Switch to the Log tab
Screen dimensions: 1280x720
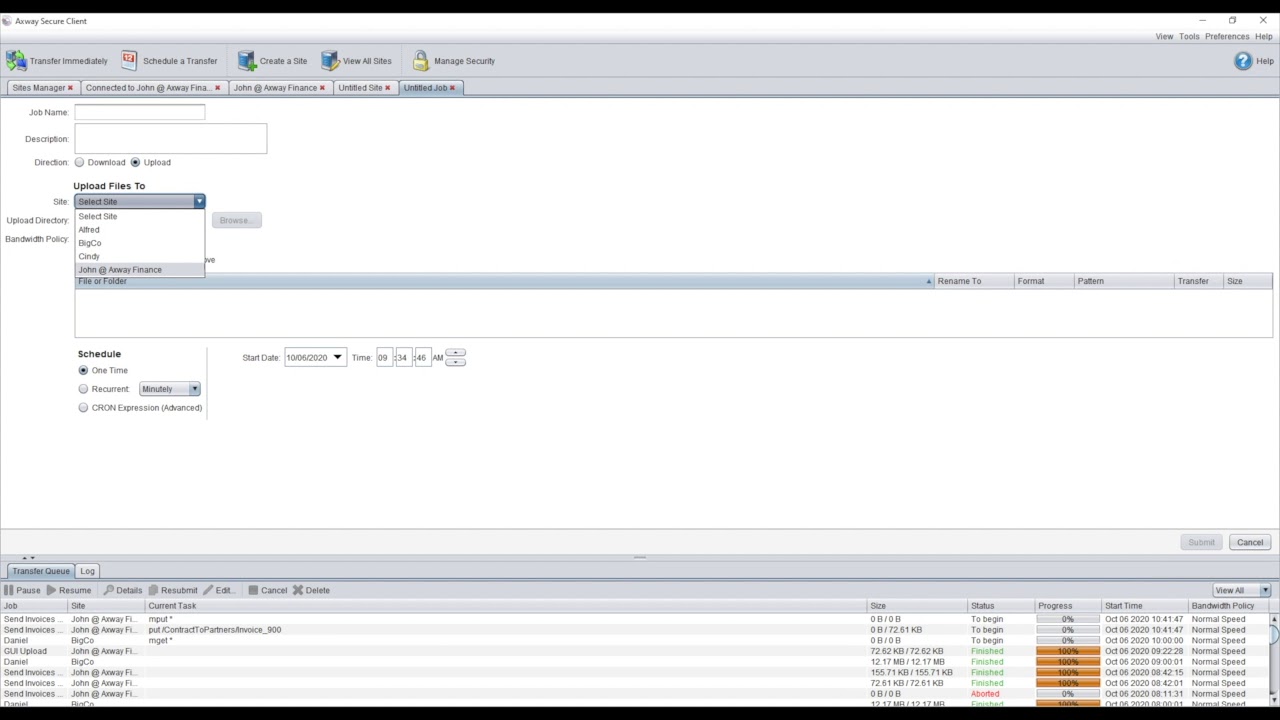point(87,571)
